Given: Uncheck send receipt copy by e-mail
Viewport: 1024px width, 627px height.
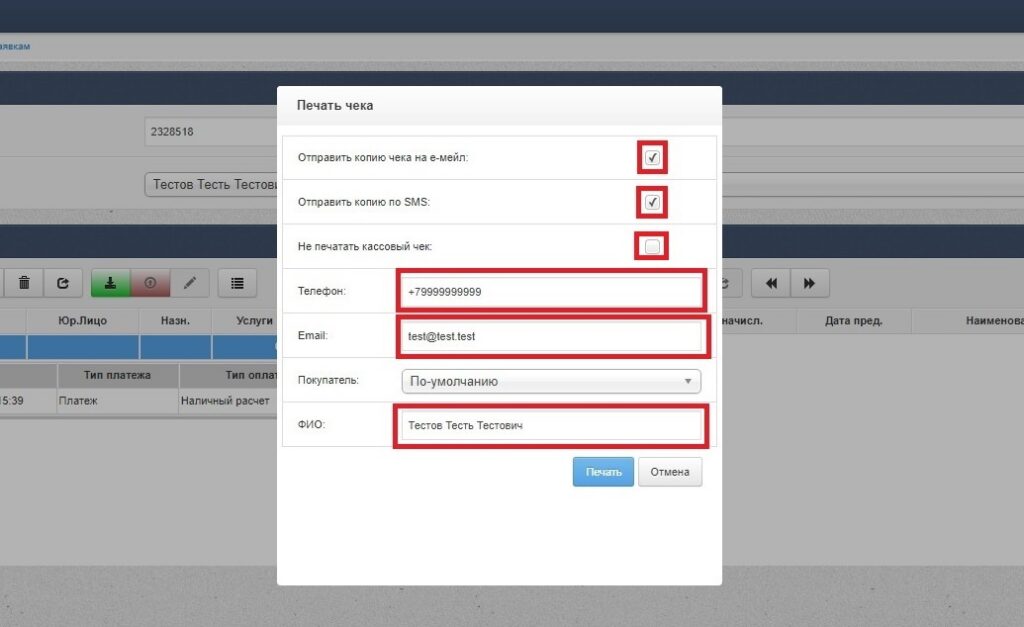Looking at the screenshot, I should pyautogui.click(x=652, y=157).
